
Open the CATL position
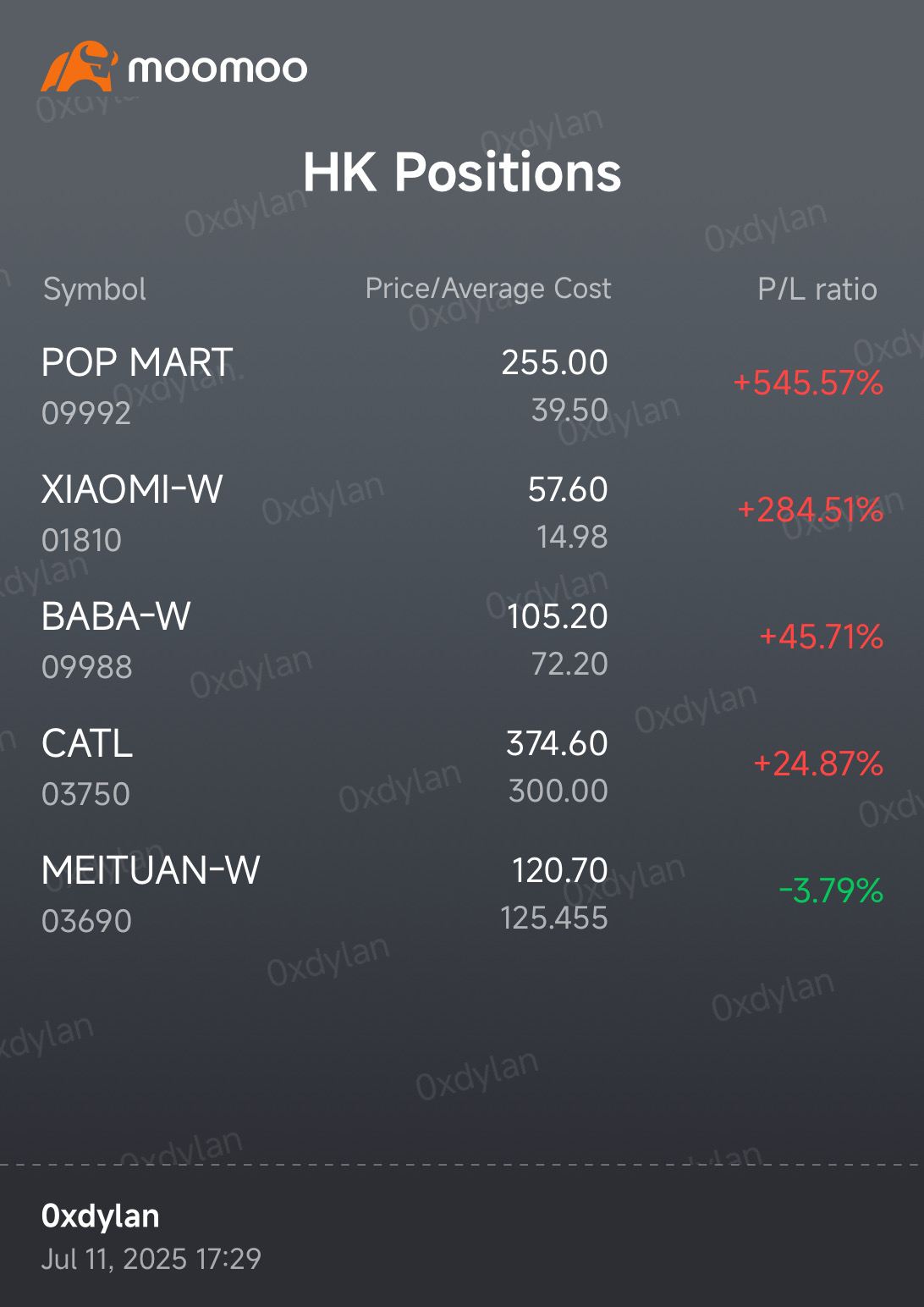(x=462, y=767)
